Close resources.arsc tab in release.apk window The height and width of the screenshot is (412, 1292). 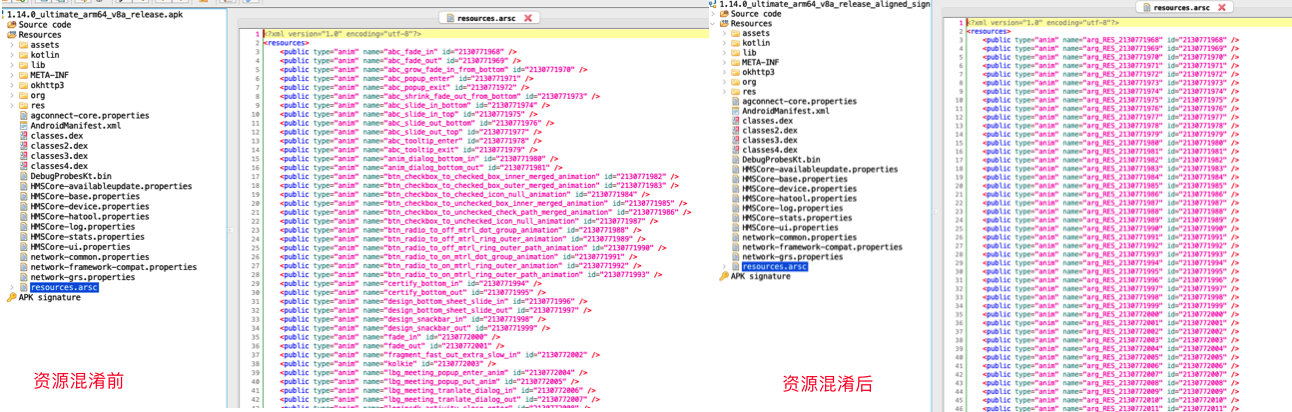pyautogui.click(x=529, y=18)
